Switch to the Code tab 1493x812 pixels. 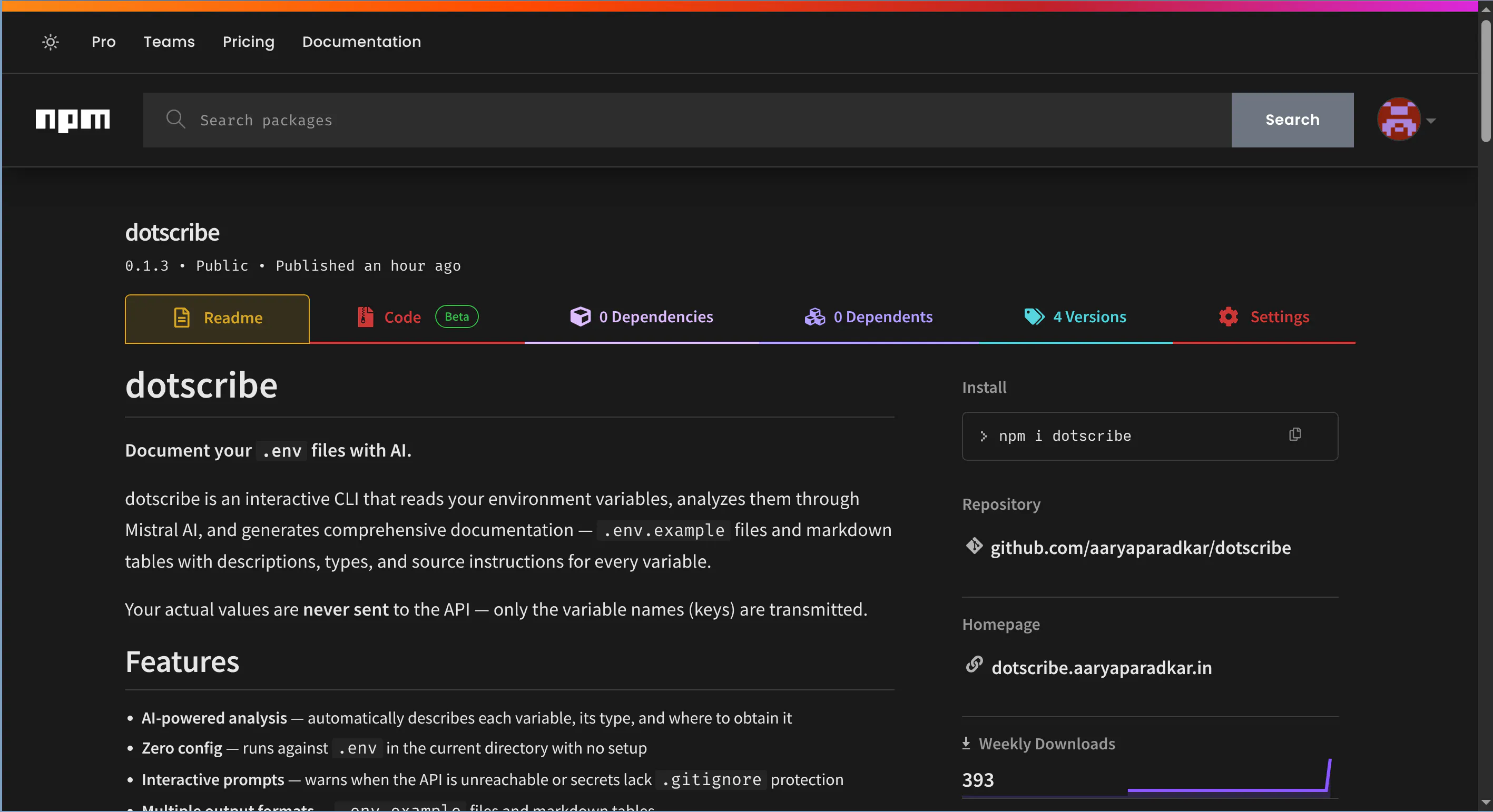point(417,318)
